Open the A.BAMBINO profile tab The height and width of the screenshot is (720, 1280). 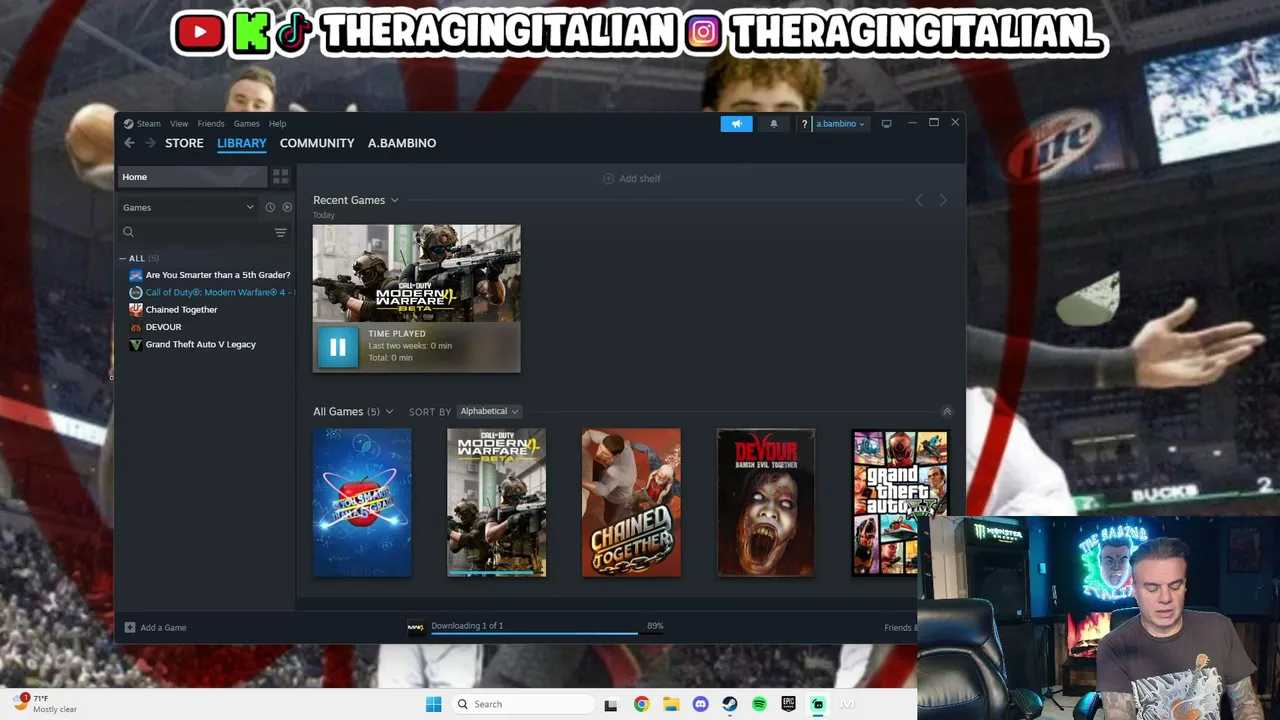tap(402, 143)
